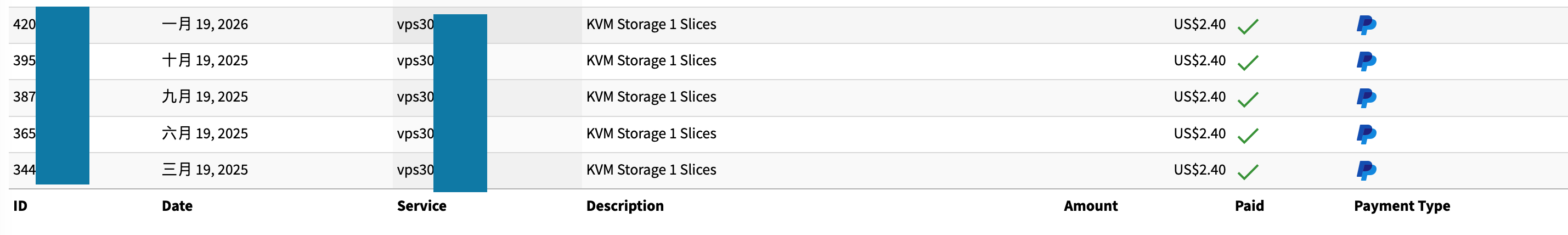The width and height of the screenshot is (1568, 235).
Task: Open invoice ID starting with 395
Action: click(24, 61)
